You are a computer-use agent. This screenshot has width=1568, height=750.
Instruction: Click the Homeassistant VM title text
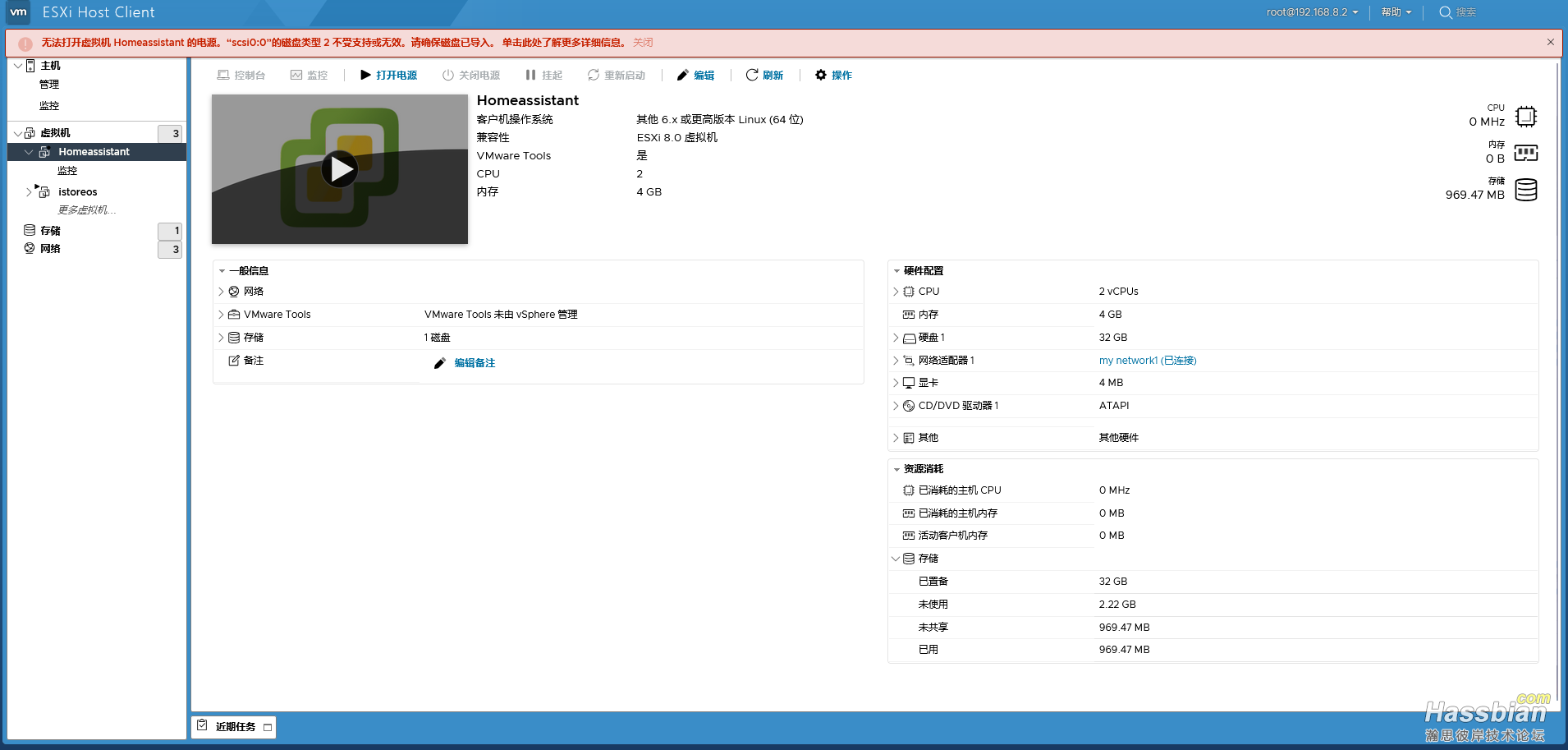click(x=528, y=100)
